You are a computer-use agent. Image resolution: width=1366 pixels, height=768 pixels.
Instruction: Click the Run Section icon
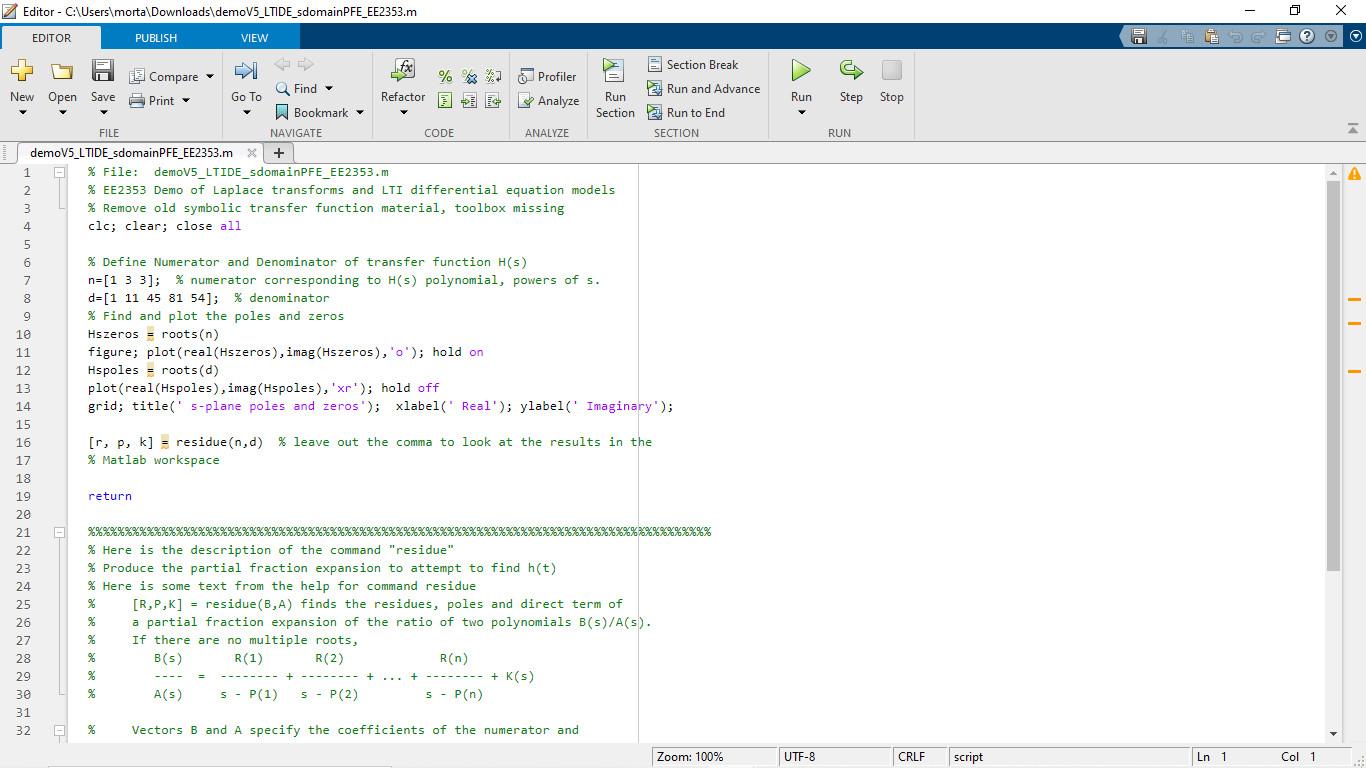[x=614, y=71]
